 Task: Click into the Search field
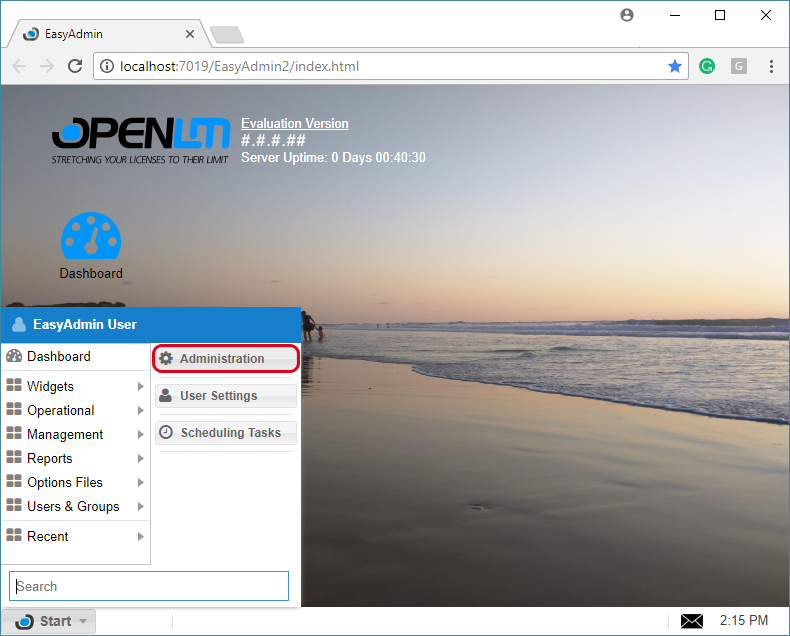(x=149, y=586)
